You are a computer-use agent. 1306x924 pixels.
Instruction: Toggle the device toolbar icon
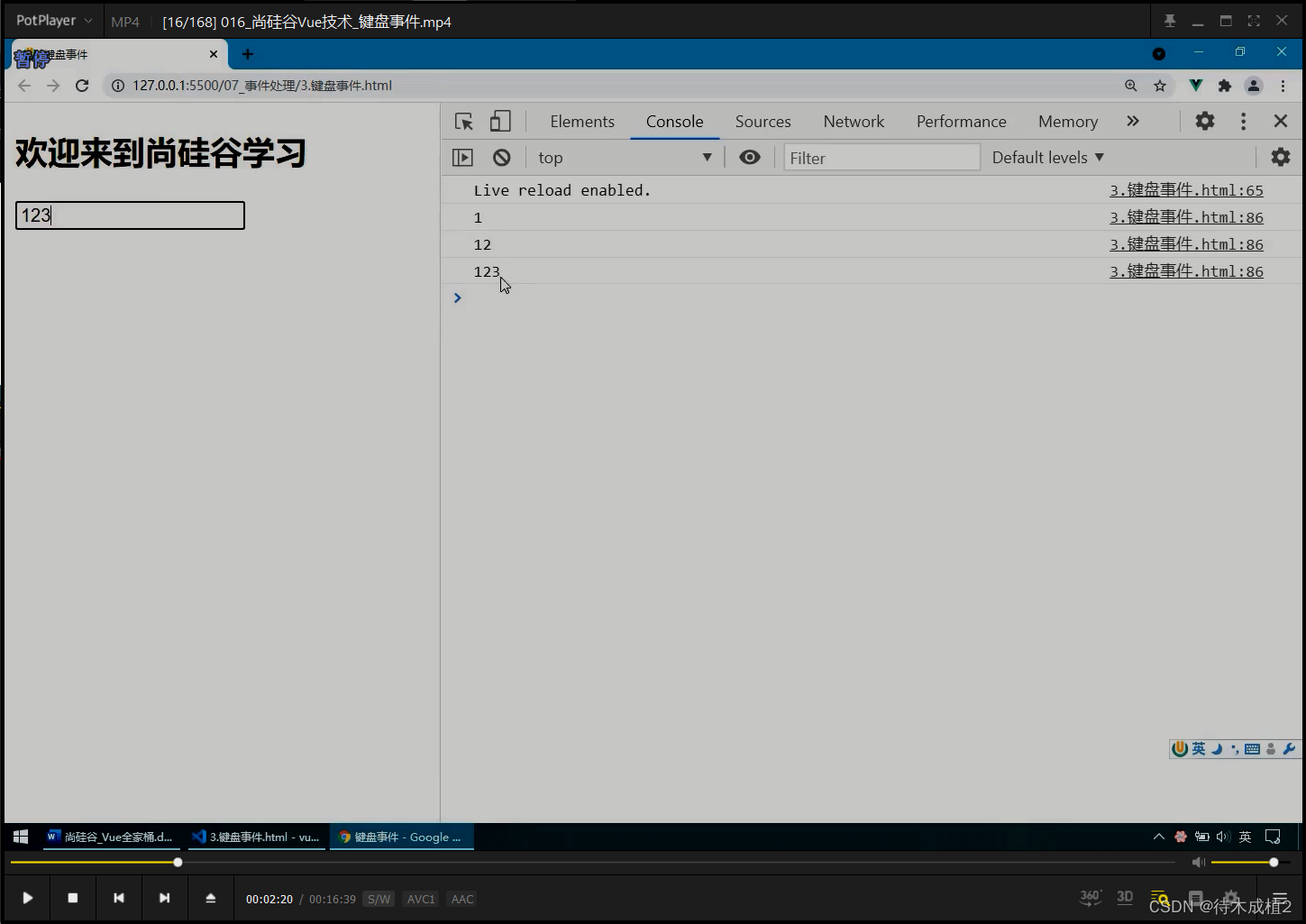point(500,122)
